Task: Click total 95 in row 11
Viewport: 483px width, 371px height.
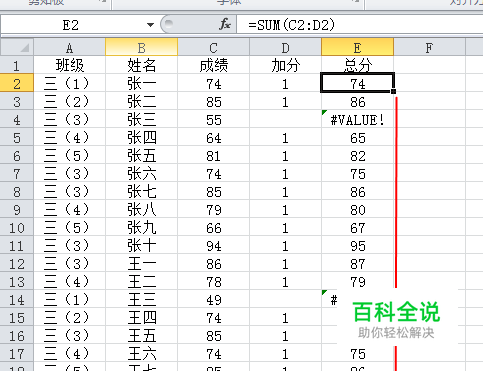Action: [x=357, y=245]
